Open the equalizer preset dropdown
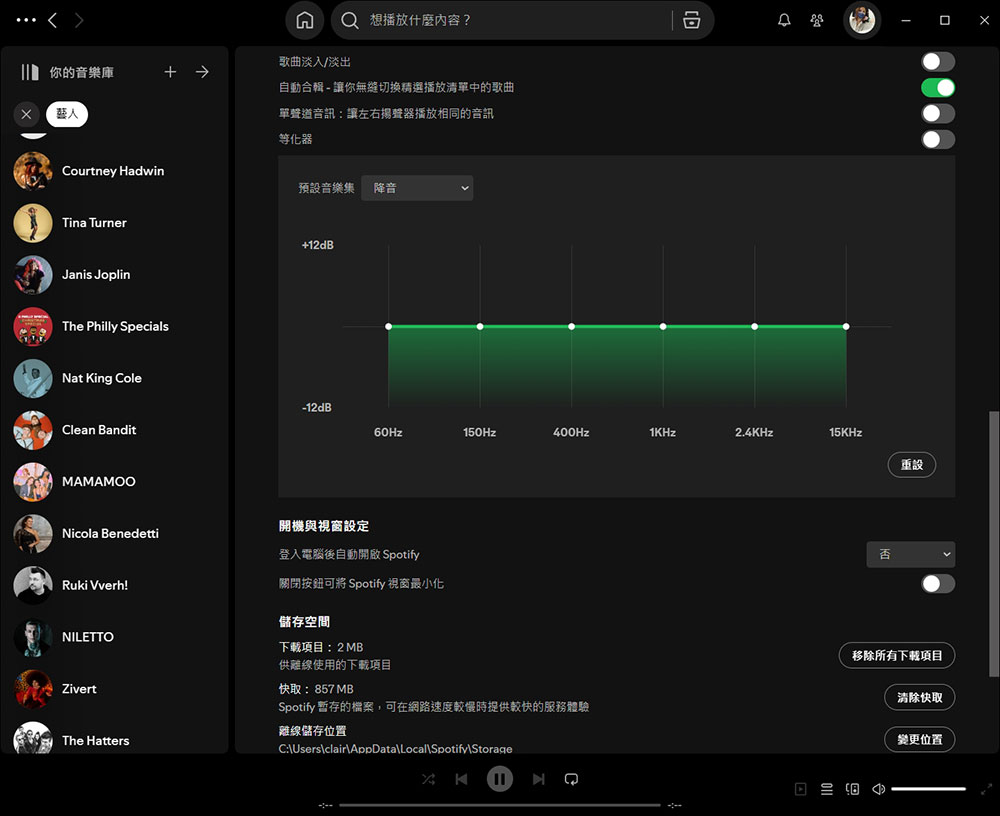The width and height of the screenshot is (1000, 816). [x=417, y=188]
